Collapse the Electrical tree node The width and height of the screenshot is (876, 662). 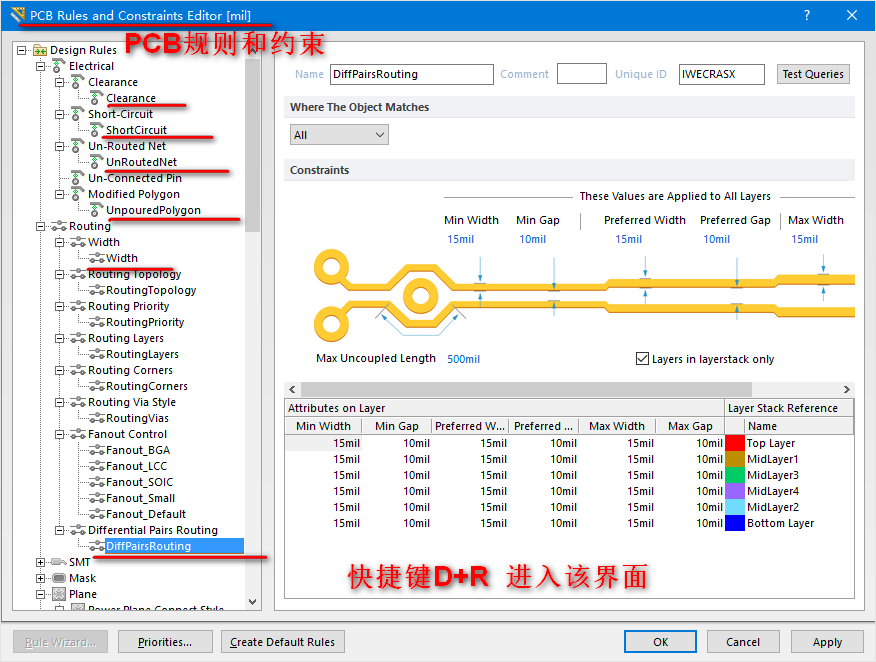pos(41,66)
